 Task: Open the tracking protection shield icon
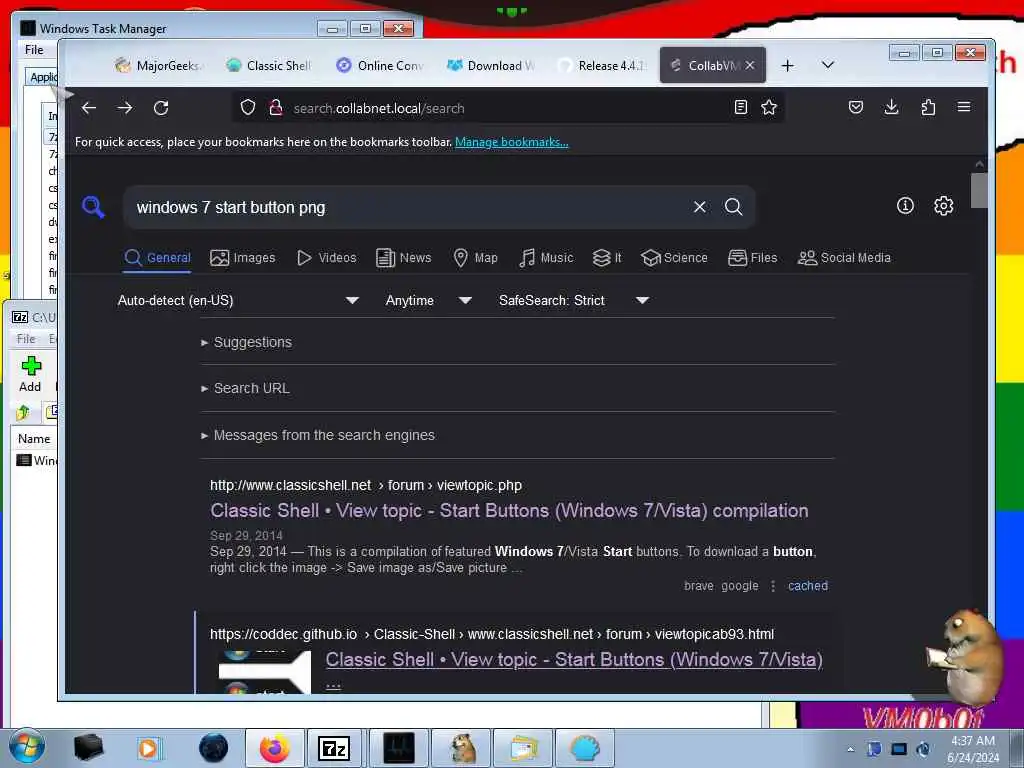[x=248, y=107]
